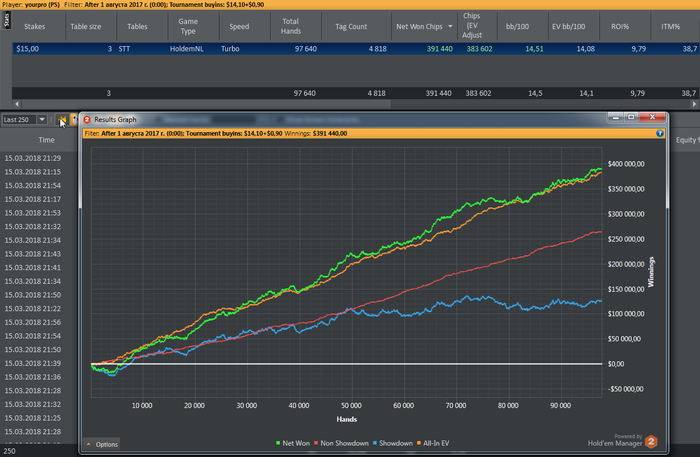Click the Equity column header behind graph window
Viewport: 700px width, 457px height.
pos(687,140)
